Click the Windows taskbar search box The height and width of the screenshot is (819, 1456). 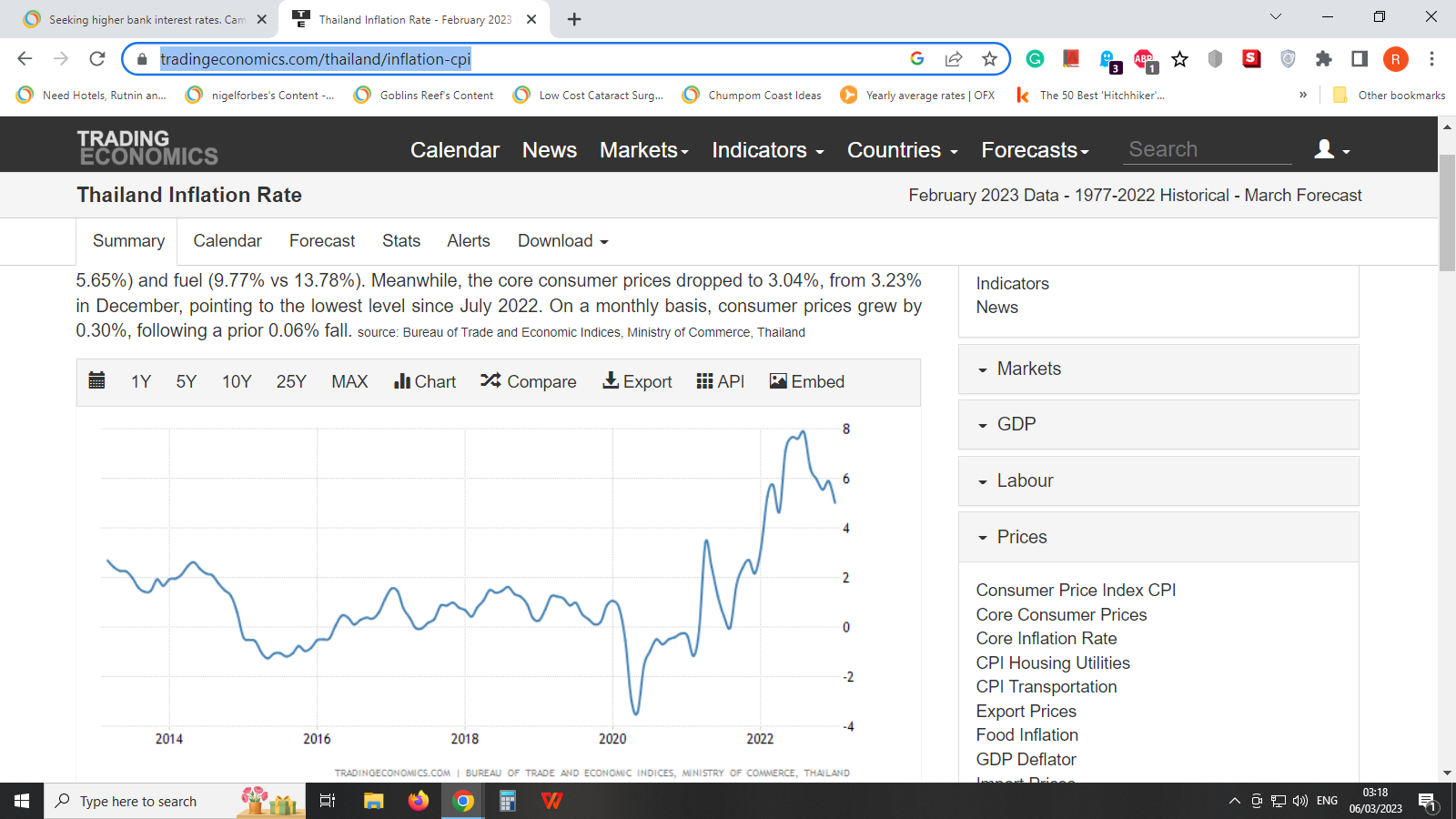click(x=175, y=801)
